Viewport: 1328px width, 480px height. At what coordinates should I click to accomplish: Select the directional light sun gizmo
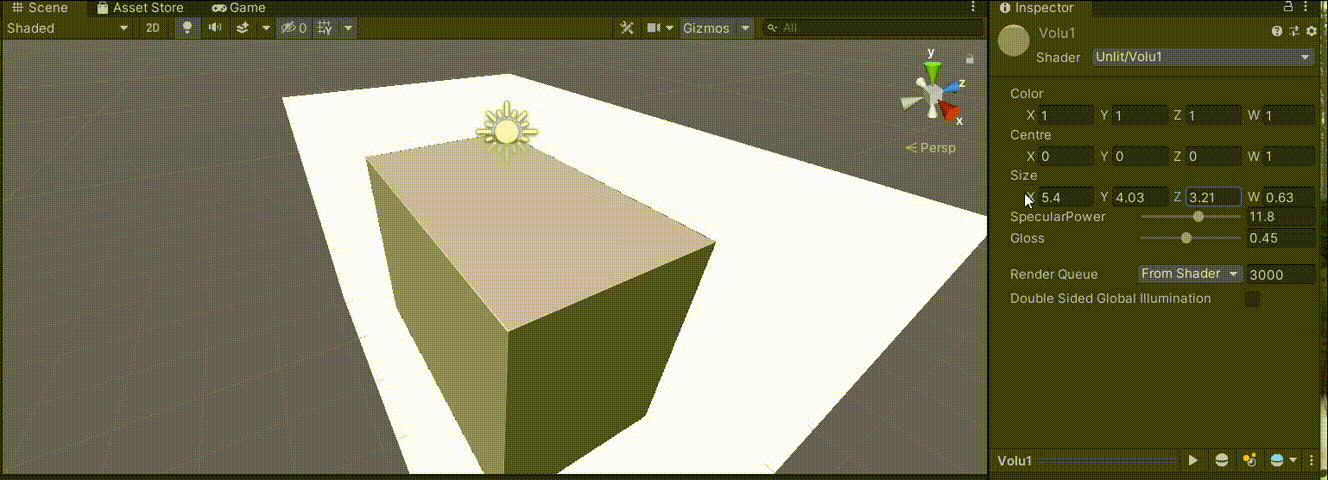point(508,131)
